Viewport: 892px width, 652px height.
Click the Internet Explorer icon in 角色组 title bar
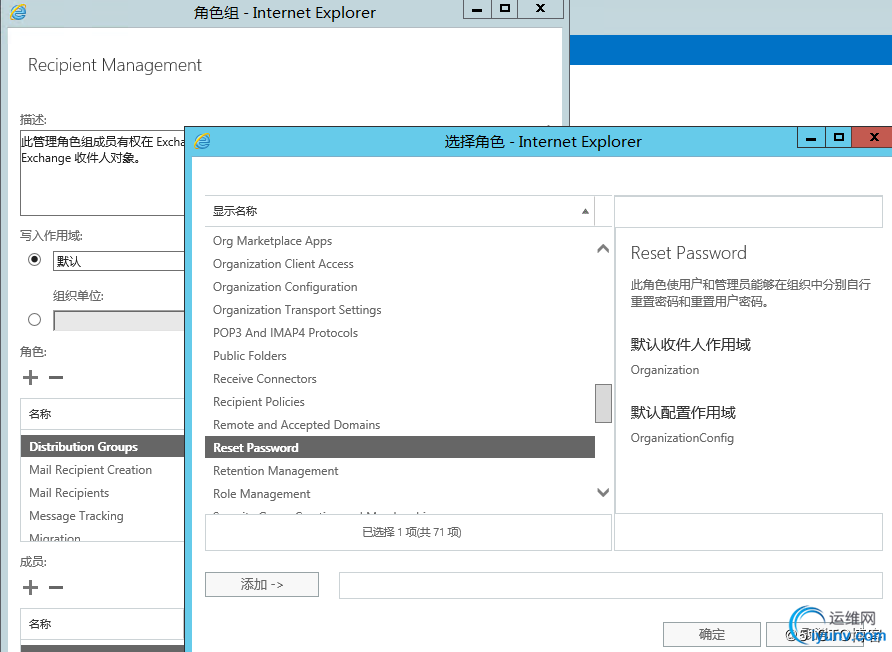pos(18,12)
